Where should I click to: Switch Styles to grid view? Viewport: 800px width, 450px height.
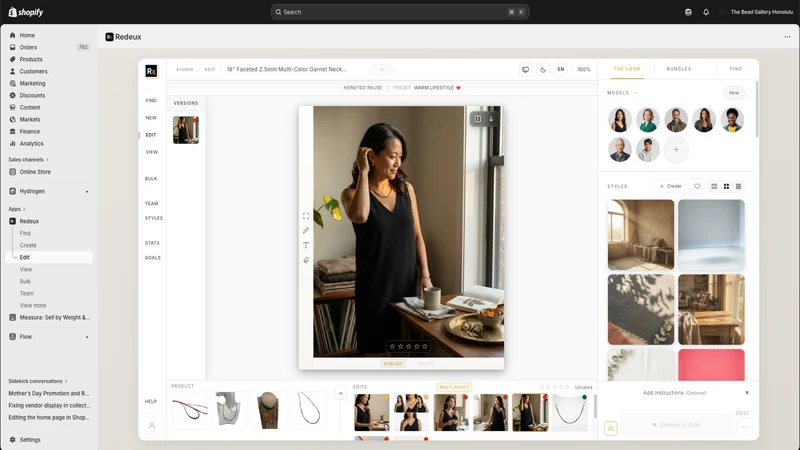pyautogui.click(x=726, y=186)
